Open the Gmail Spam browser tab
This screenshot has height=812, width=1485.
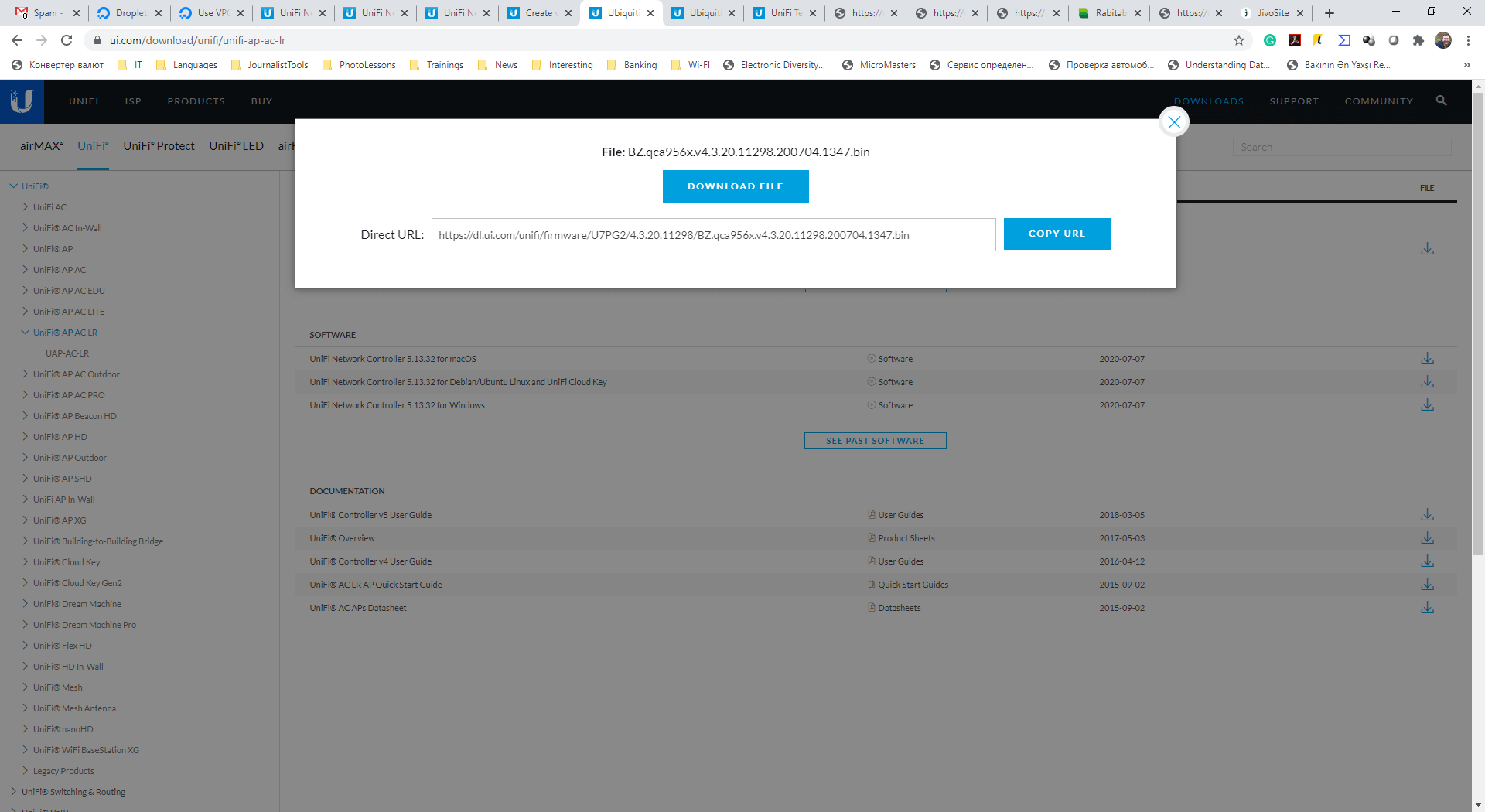[48, 13]
